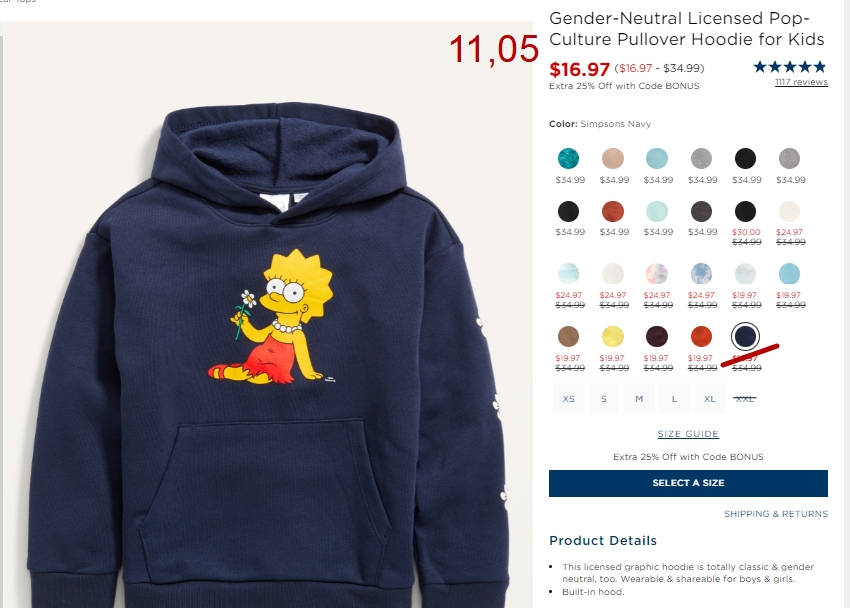Choose the cream swatch priced $24.97 in second row

pos(789,211)
